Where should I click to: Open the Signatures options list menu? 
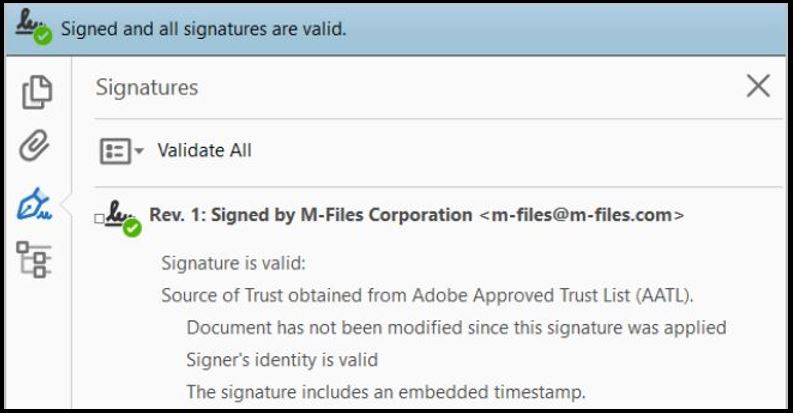coord(115,151)
